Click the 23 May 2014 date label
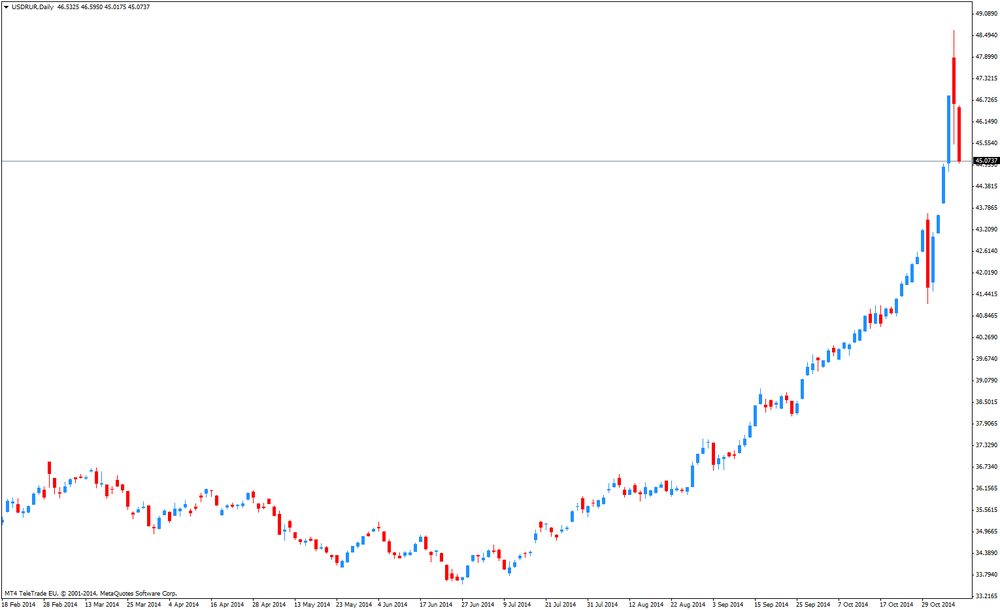This screenshot has width=1000, height=610. point(354,604)
